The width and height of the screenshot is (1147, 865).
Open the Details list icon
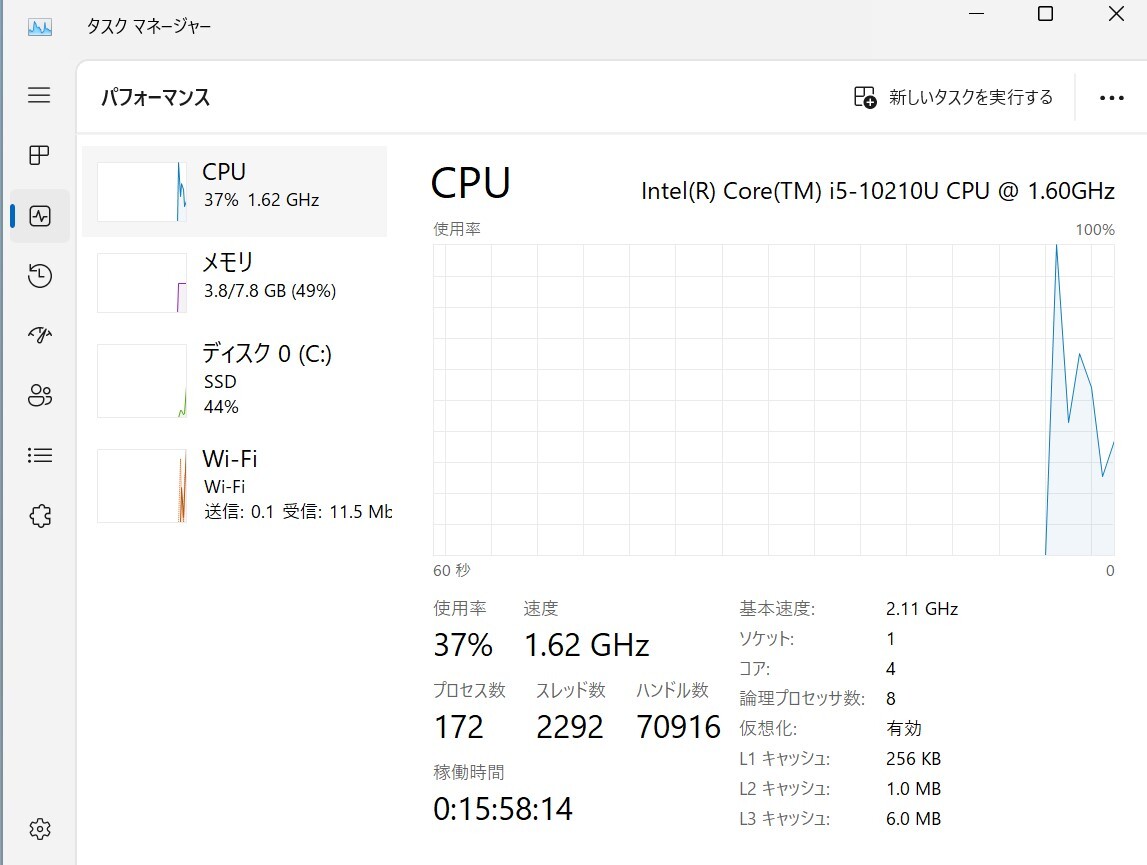click(x=39, y=455)
